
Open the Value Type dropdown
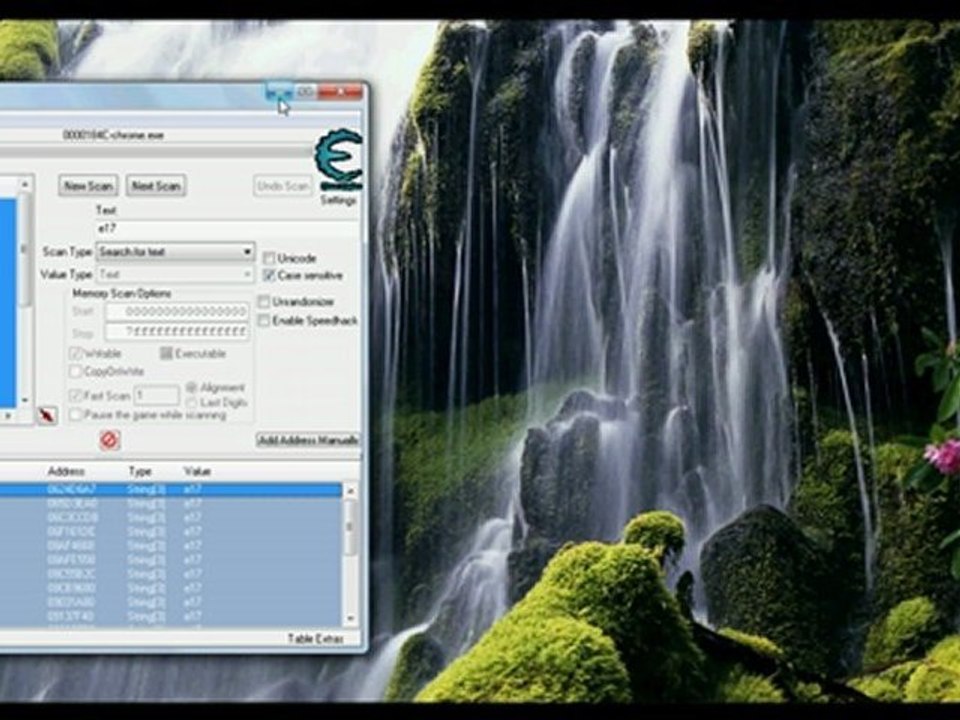(x=175, y=274)
